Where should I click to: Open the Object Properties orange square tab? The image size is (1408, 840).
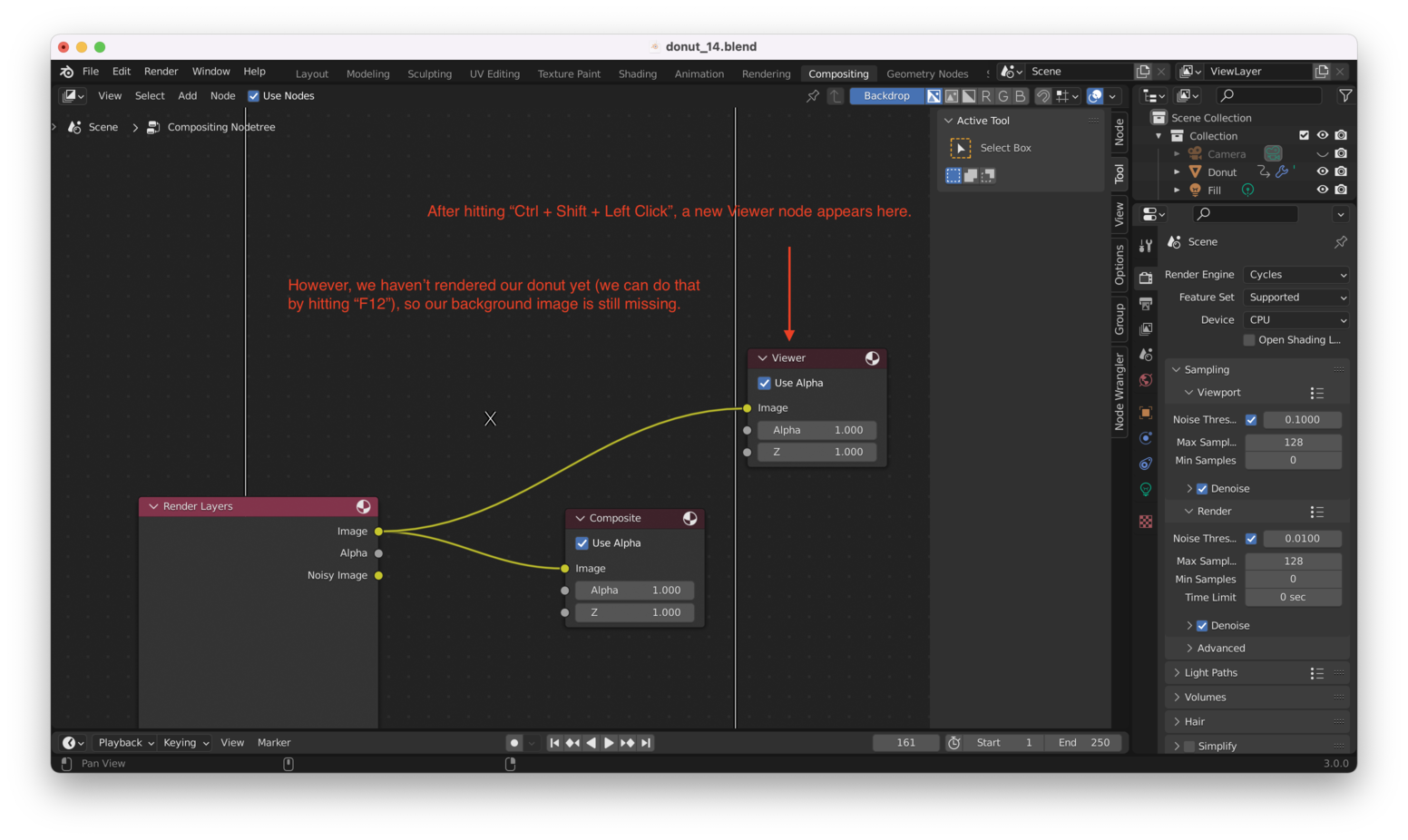pyautogui.click(x=1146, y=413)
